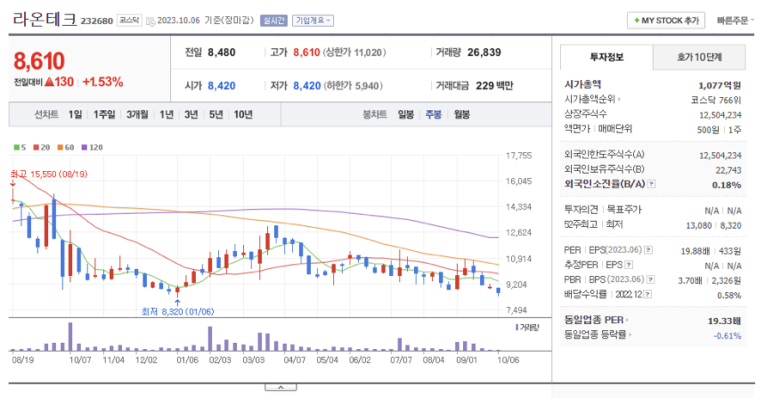
Task: Click the 시가 value 8,420
Action: pos(221,85)
